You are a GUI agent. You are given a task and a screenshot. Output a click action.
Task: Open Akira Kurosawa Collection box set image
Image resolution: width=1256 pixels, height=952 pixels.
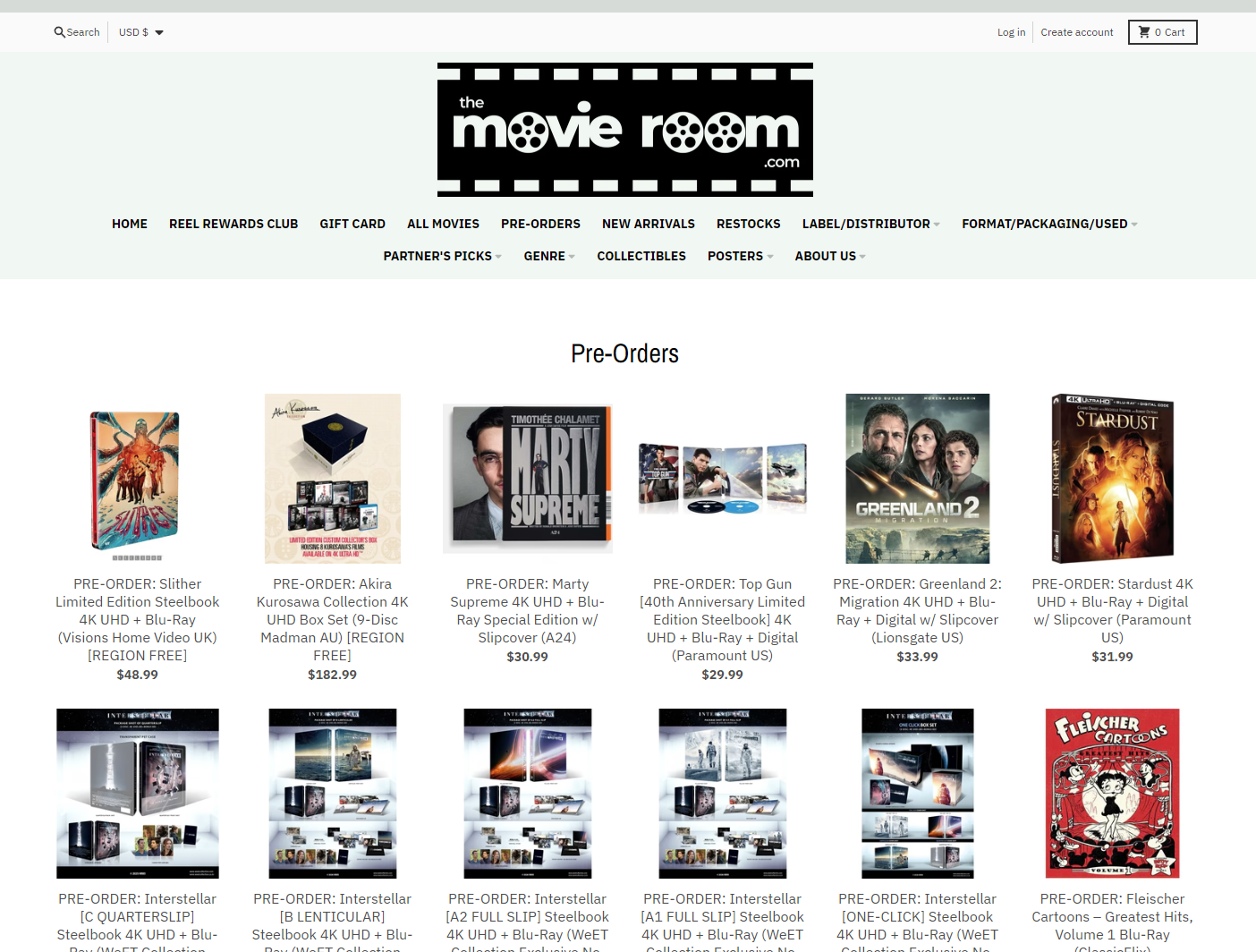click(x=333, y=479)
